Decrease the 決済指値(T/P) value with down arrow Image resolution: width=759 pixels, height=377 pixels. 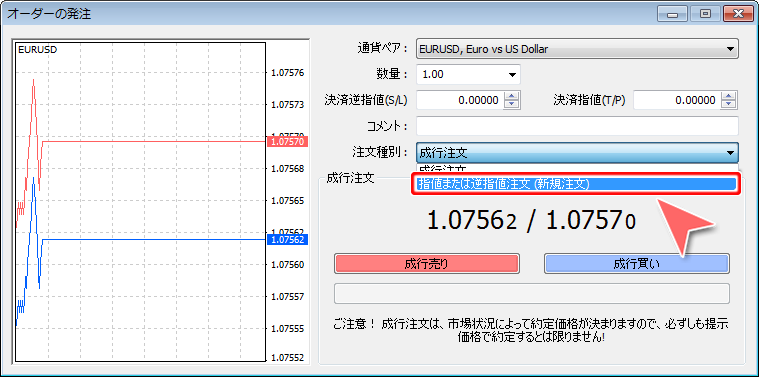tap(729, 105)
